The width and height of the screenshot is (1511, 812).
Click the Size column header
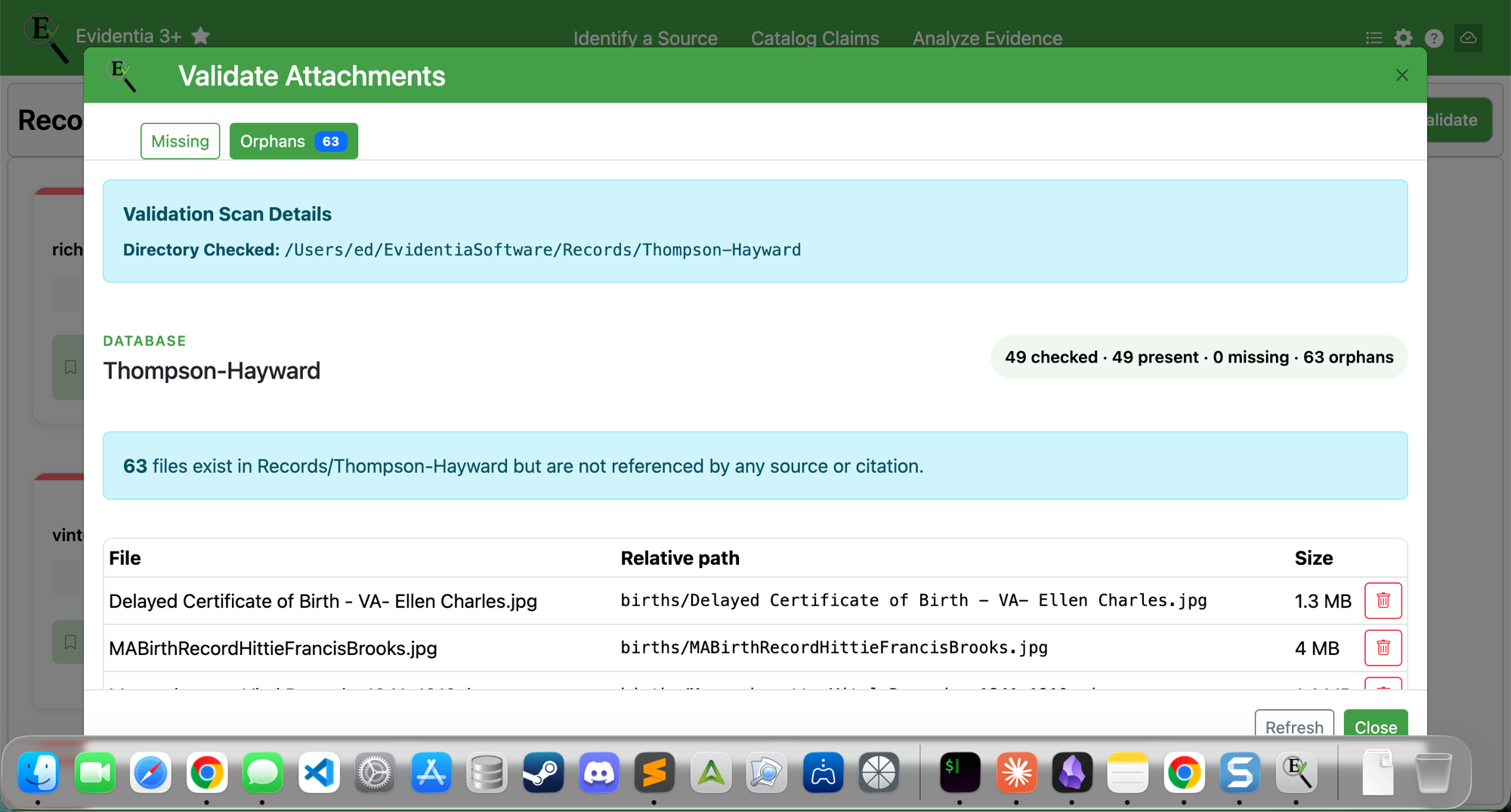click(1314, 558)
